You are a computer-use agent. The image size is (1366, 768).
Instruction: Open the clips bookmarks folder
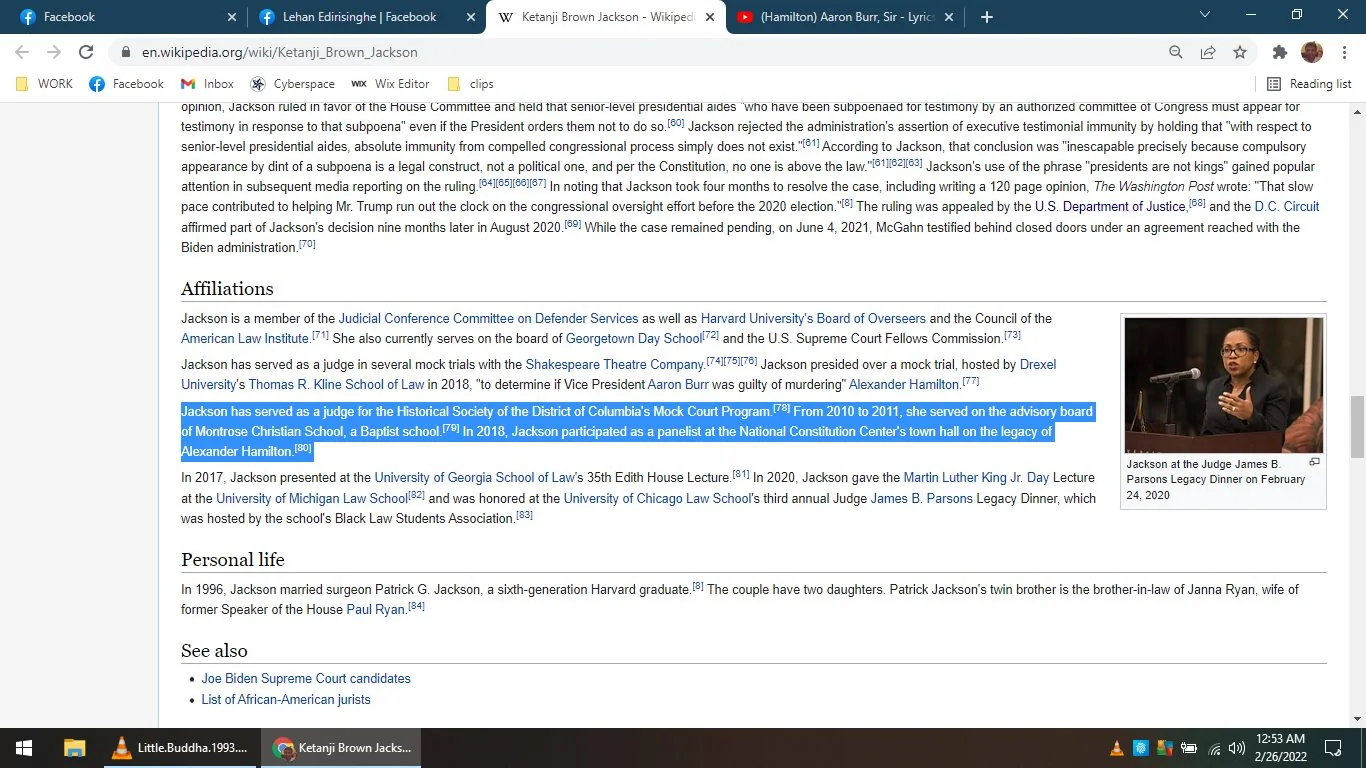coord(470,84)
